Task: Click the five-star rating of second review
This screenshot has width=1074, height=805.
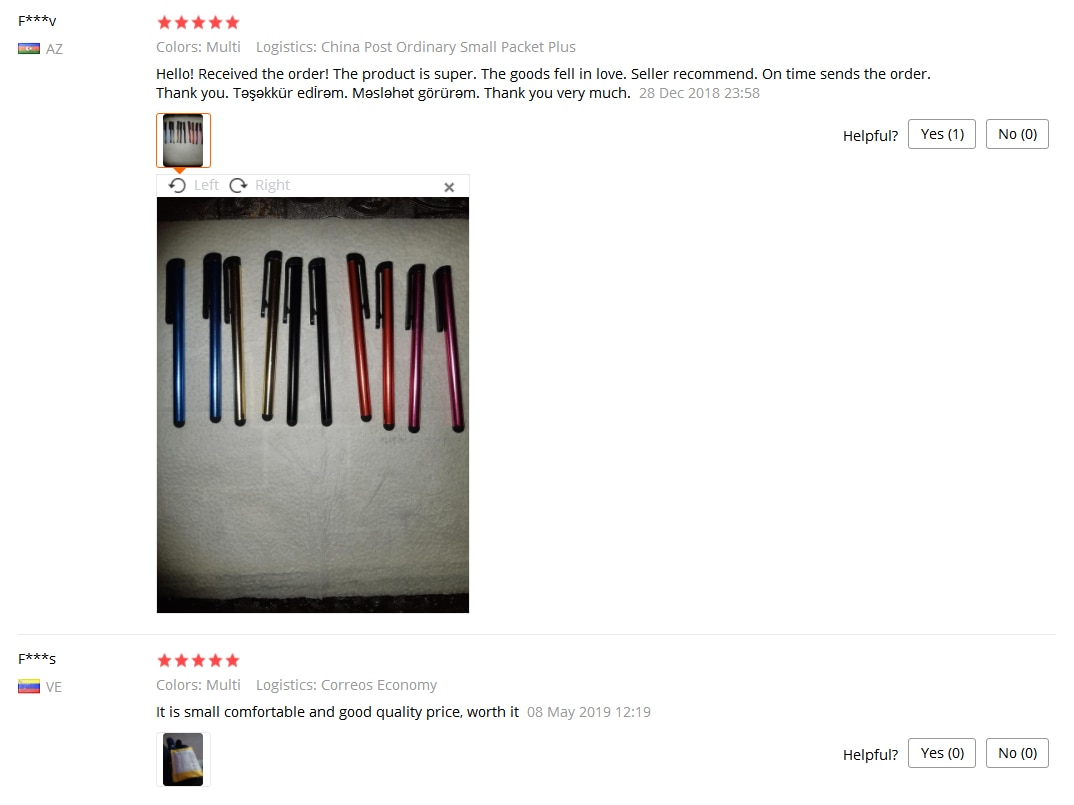Action: pos(199,660)
